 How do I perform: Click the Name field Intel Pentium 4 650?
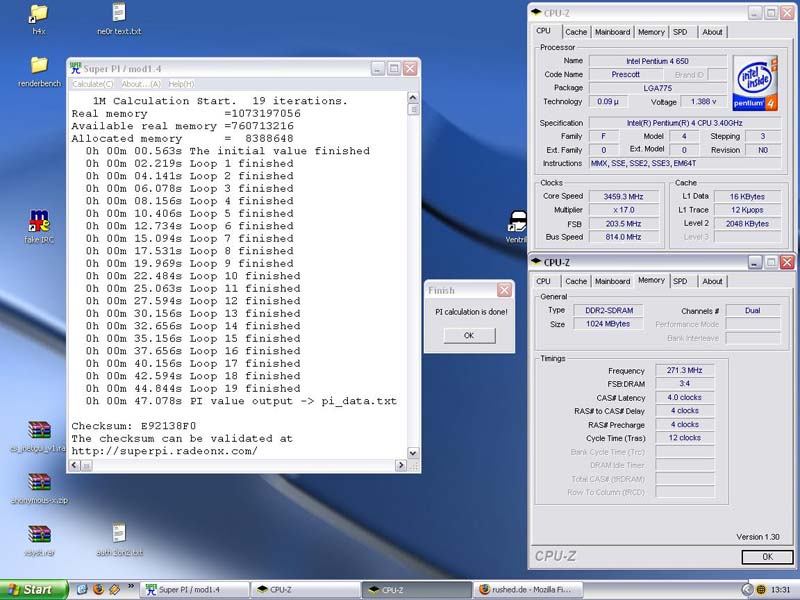(x=657, y=61)
